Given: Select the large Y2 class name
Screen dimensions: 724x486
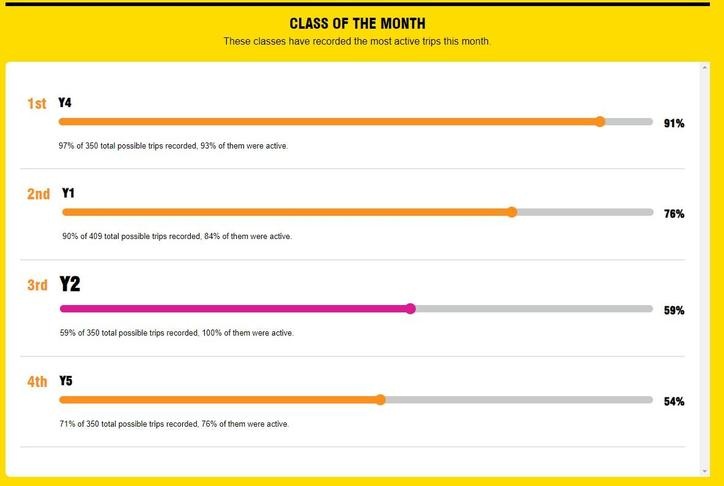Looking at the screenshot, I should (70, 284).
